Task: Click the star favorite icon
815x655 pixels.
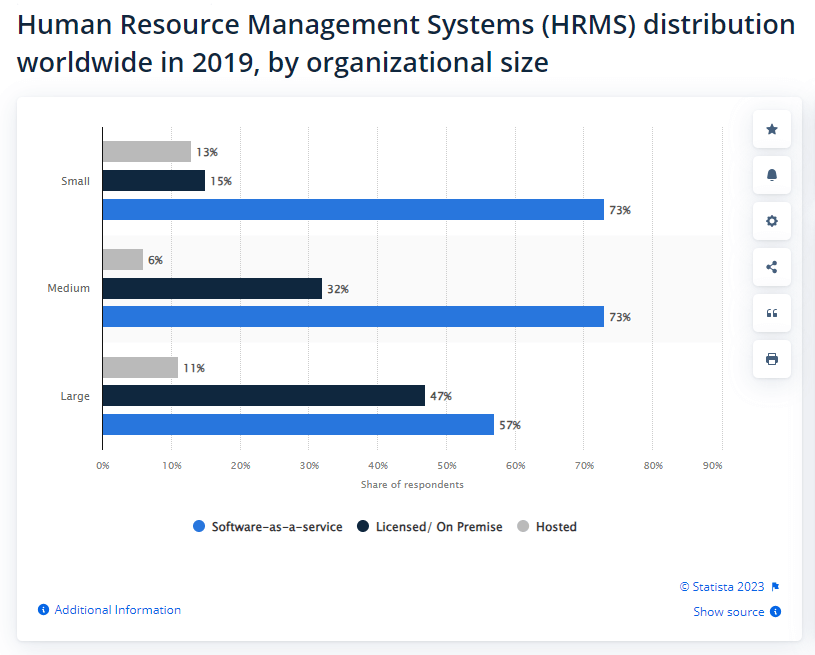Action: (x=771, y=130)
